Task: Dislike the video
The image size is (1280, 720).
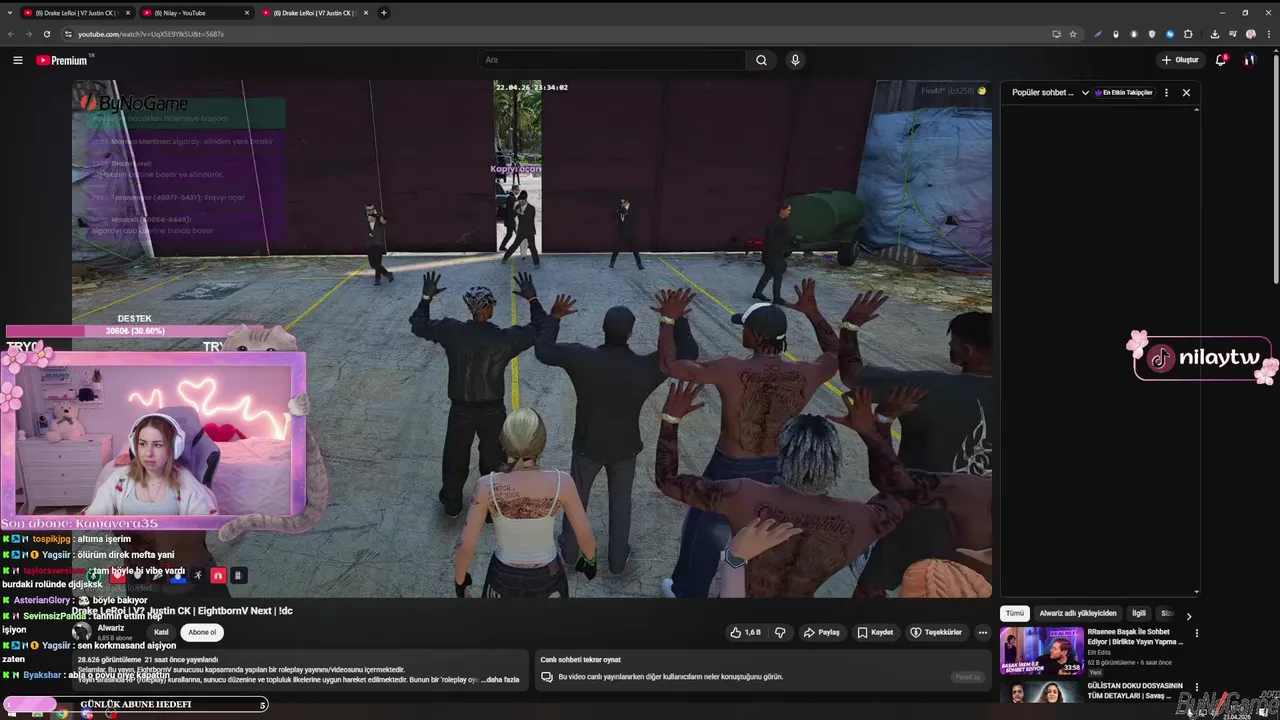Action: point(780,632)
